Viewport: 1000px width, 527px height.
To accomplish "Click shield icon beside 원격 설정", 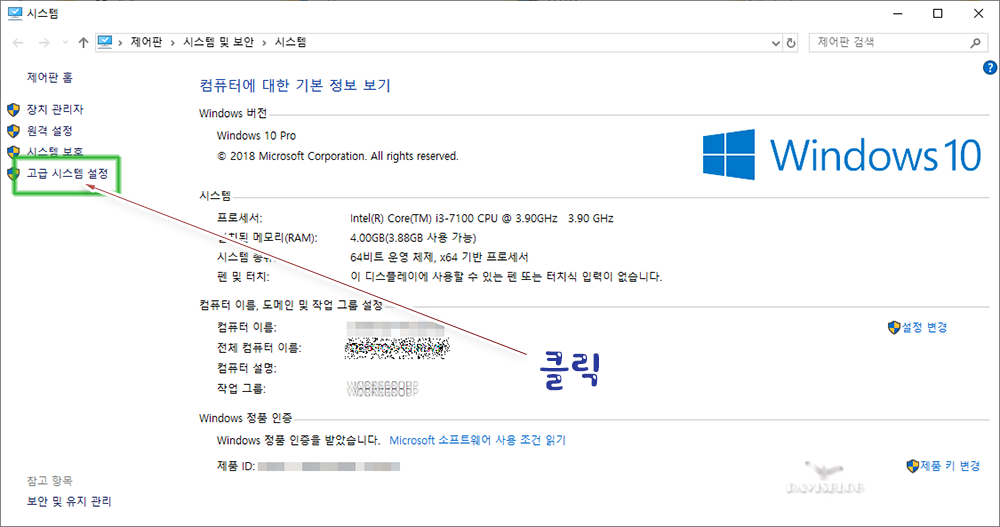I will pos(13,131).
